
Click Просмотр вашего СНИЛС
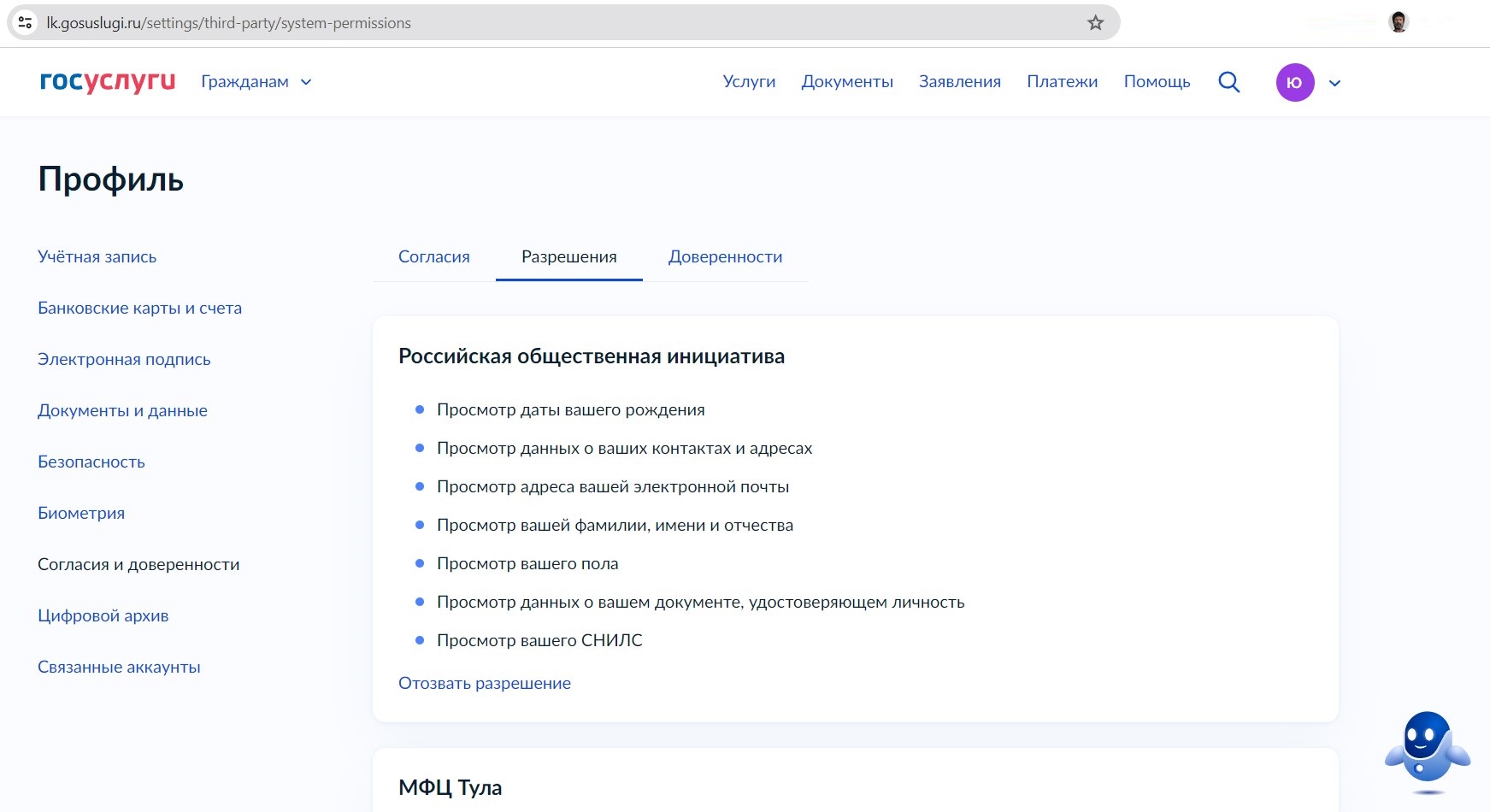(x=539, y=640)
